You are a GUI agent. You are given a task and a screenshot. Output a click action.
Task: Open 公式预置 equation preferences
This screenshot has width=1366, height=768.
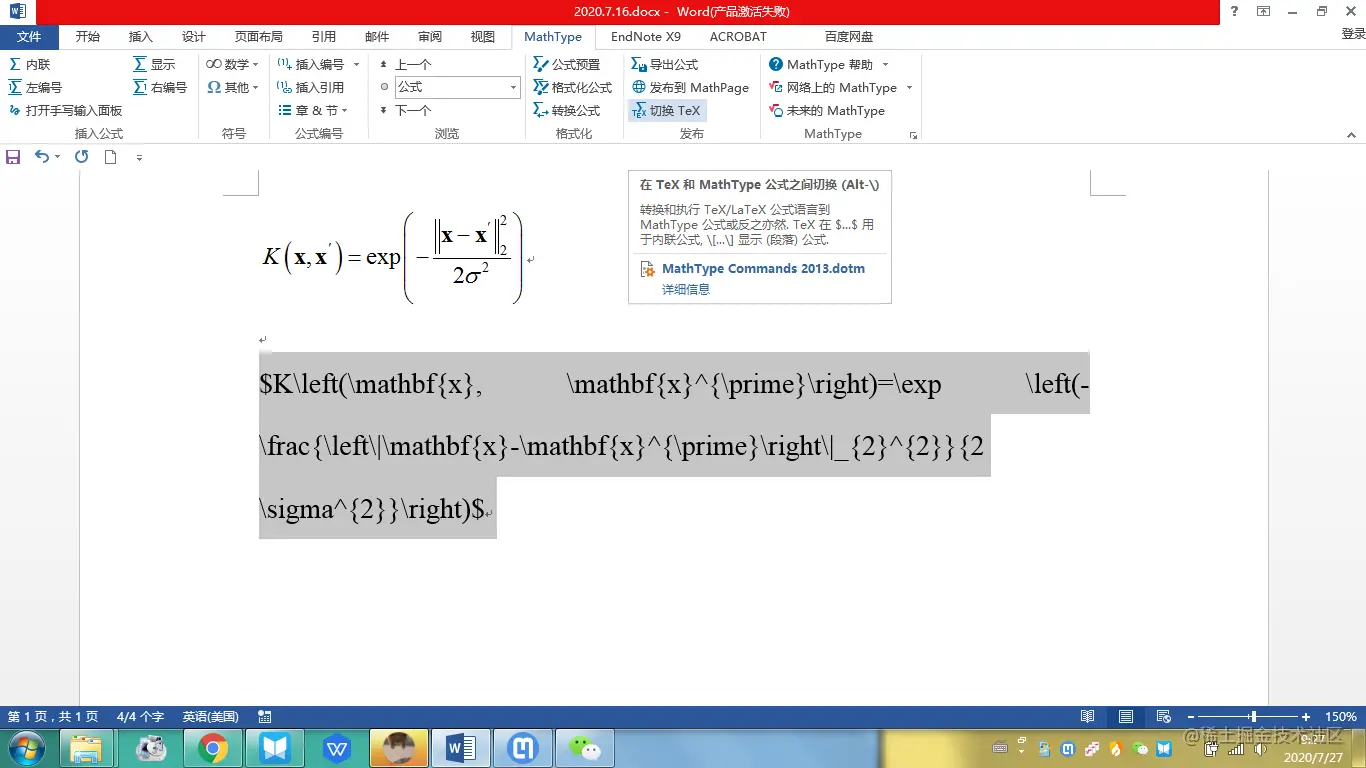(x=567, y=64)
